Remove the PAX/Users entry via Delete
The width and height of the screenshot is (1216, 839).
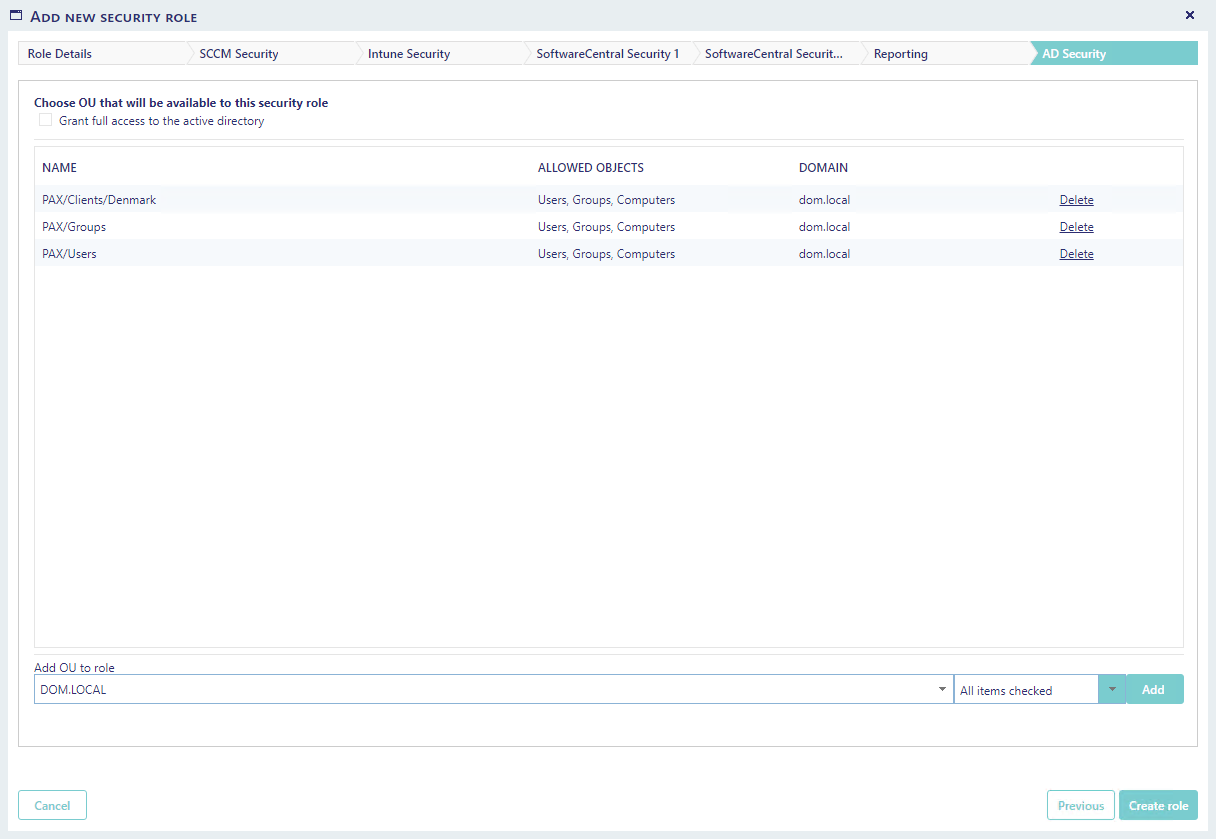point(1076,254)
